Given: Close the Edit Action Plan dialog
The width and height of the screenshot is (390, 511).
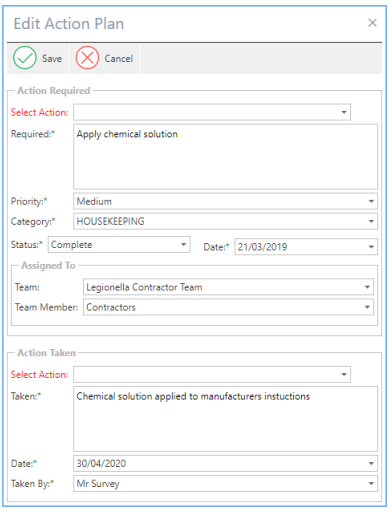Looking at the screenshot, I should [x=372, y=23].
